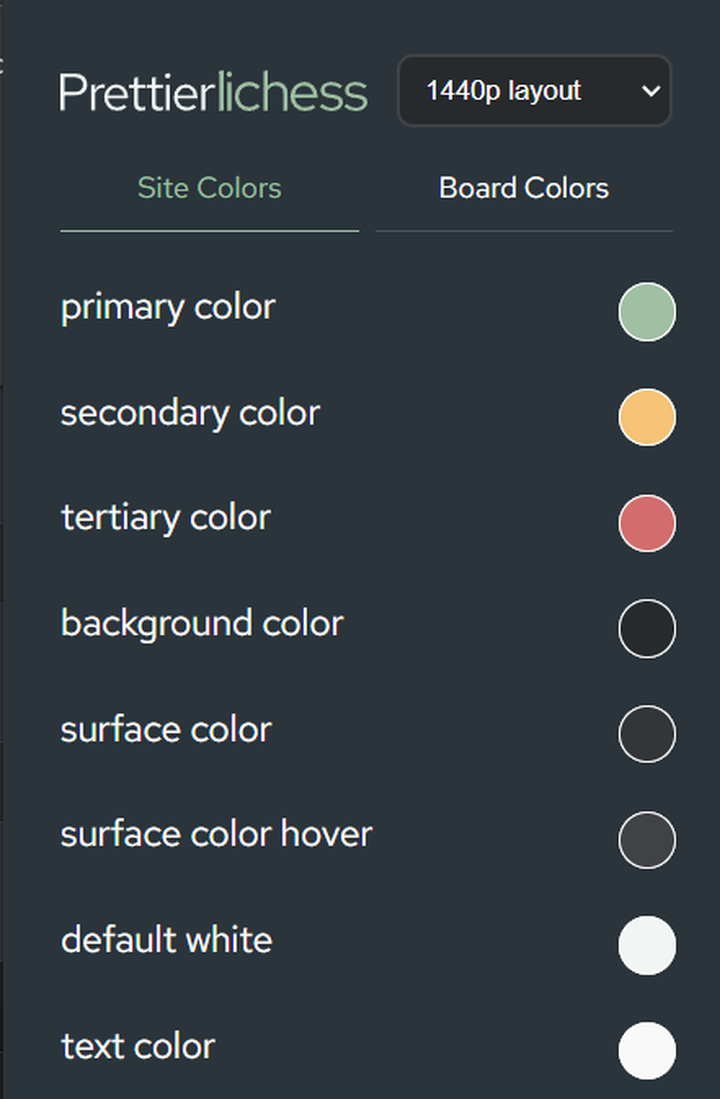Open the orange secondary color swatch
Viewport: 720px width, 1099px height.
[x=647, y=417]
